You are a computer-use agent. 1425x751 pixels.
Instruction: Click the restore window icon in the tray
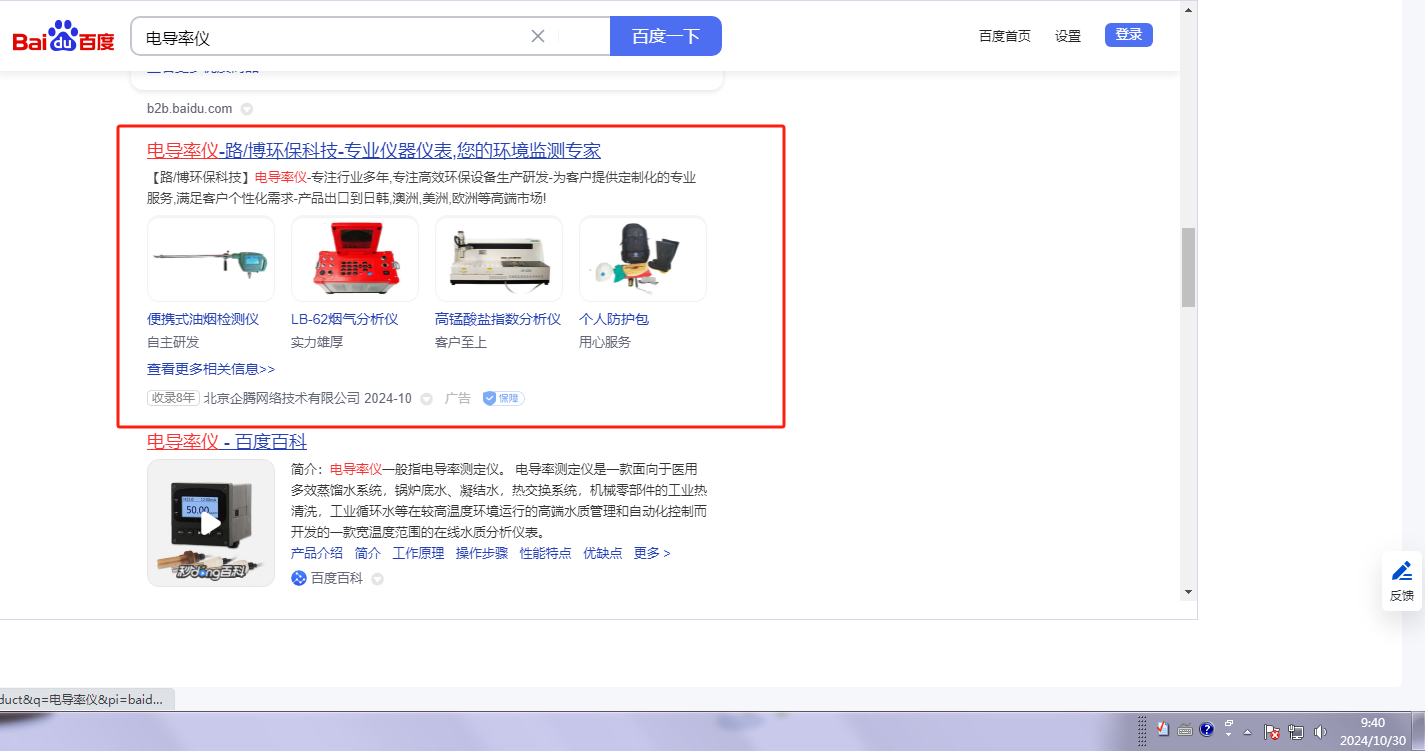pos(1230,723)
